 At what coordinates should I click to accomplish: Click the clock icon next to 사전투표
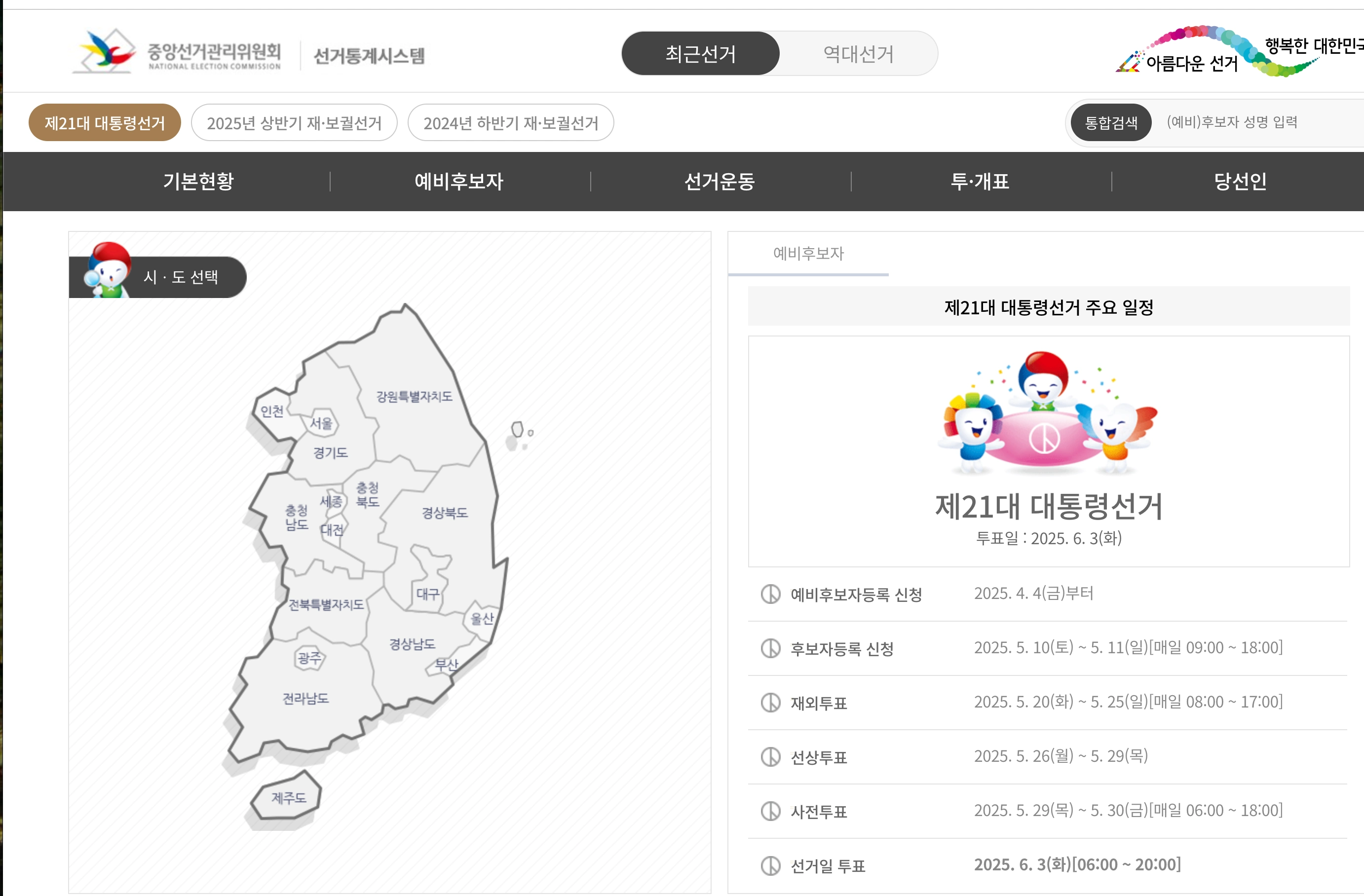click(770, 811)
